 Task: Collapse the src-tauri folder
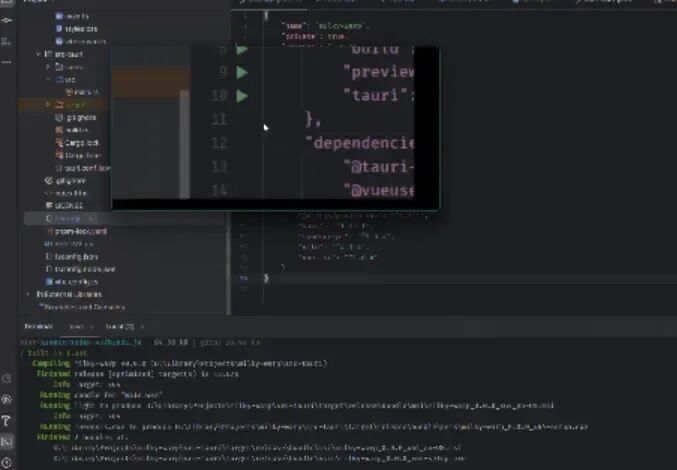38,54
